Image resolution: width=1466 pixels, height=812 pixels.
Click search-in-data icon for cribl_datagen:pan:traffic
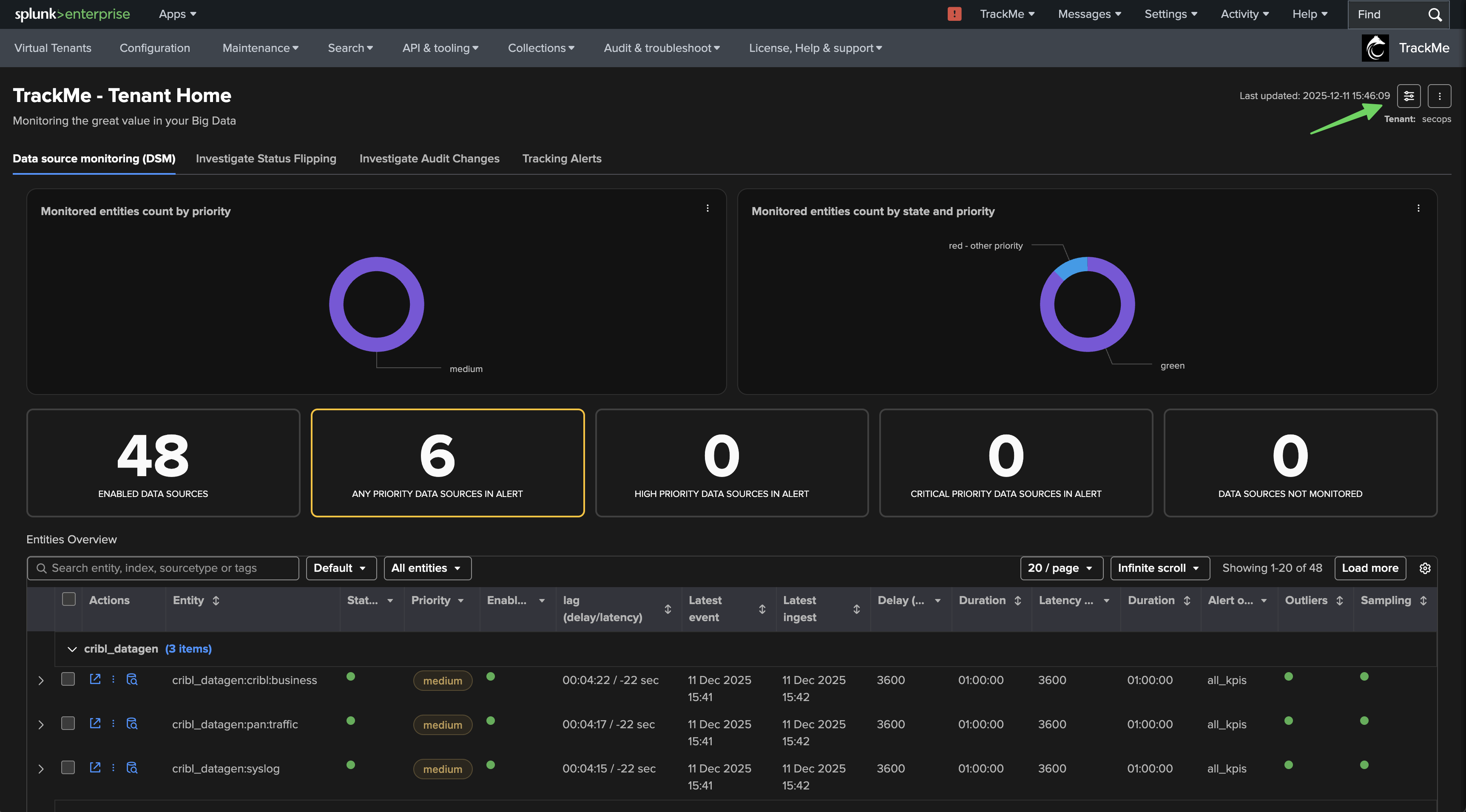tap(132, 723)
